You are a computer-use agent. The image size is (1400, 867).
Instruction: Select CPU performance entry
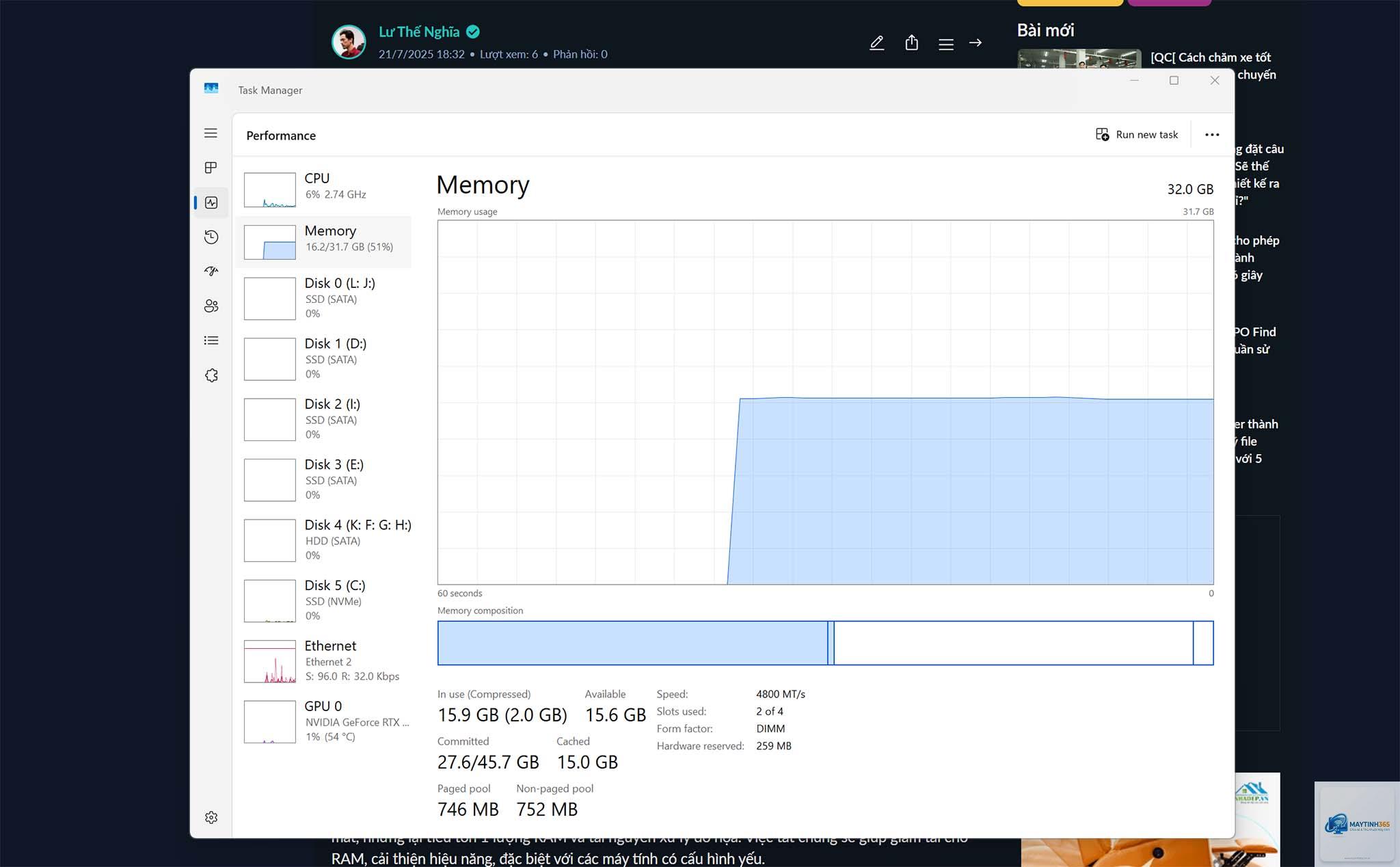click(x=323, y=189)
